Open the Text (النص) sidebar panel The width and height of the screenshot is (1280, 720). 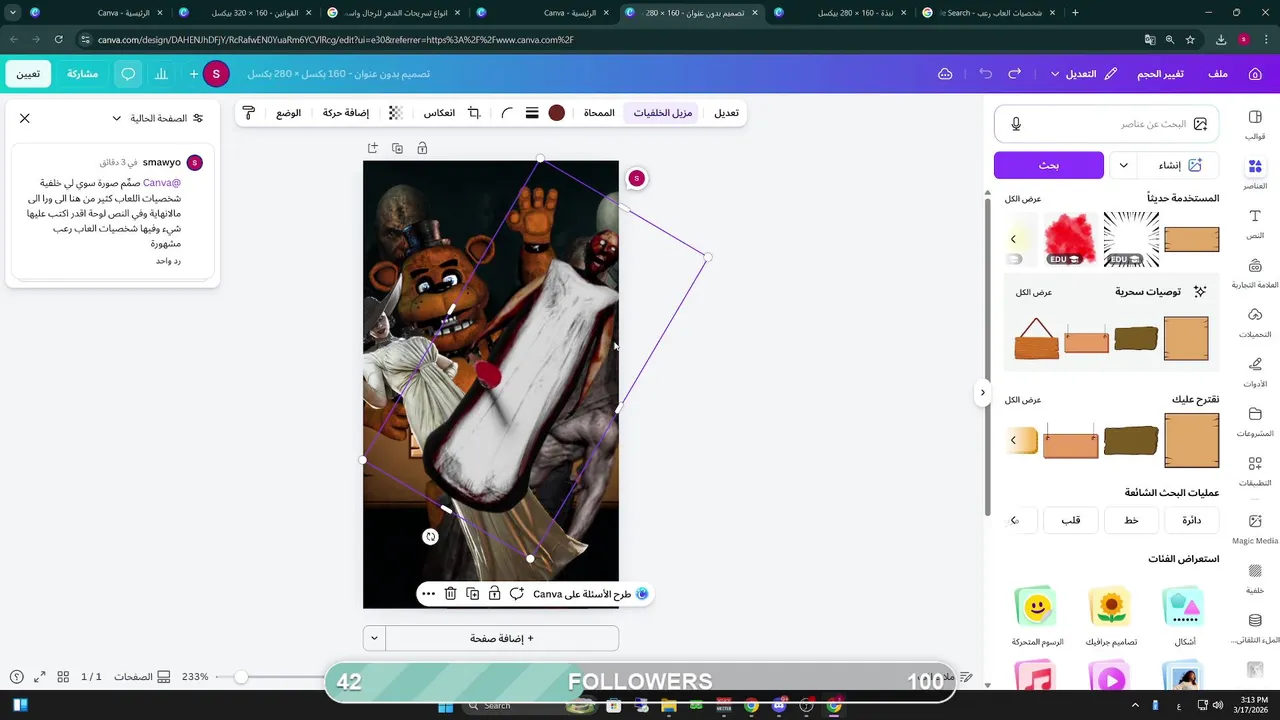(x=1255, y=223)
